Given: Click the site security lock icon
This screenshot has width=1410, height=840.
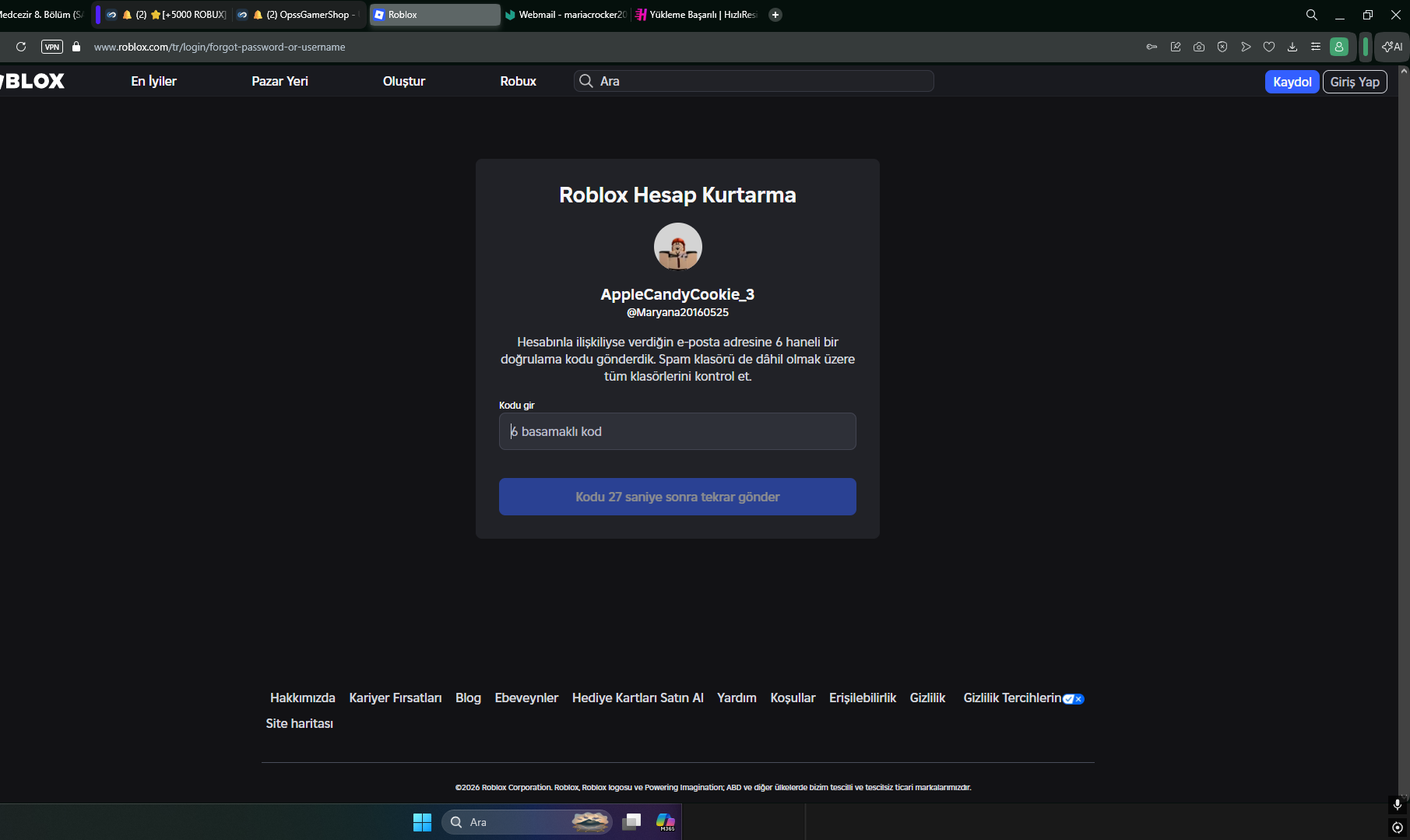Looking at the screenshot, I should pyautogui.click(x=76, y=47).
